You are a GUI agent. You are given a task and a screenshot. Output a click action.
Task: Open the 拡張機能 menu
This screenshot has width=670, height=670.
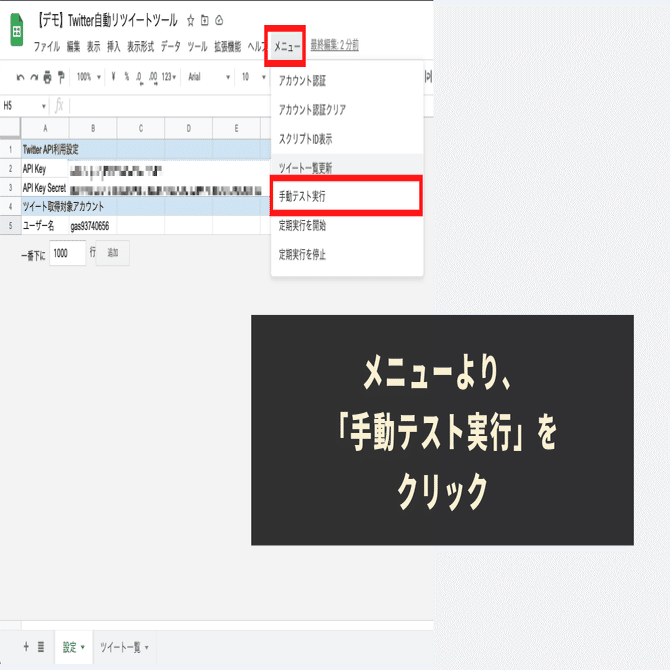click(x=228, y=46)
